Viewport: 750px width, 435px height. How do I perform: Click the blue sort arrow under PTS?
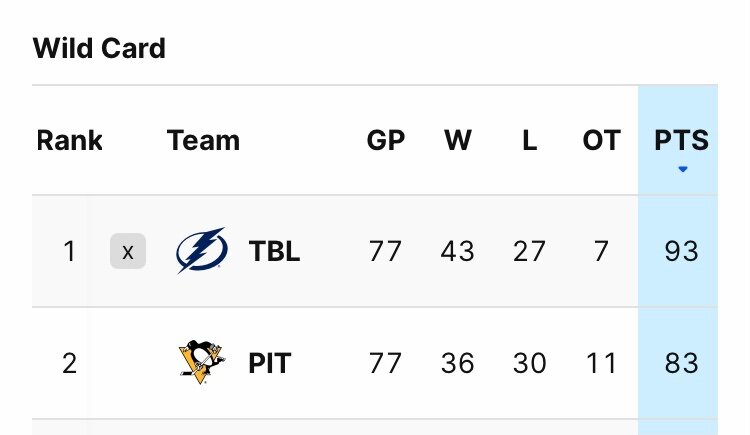coord(683,169)
